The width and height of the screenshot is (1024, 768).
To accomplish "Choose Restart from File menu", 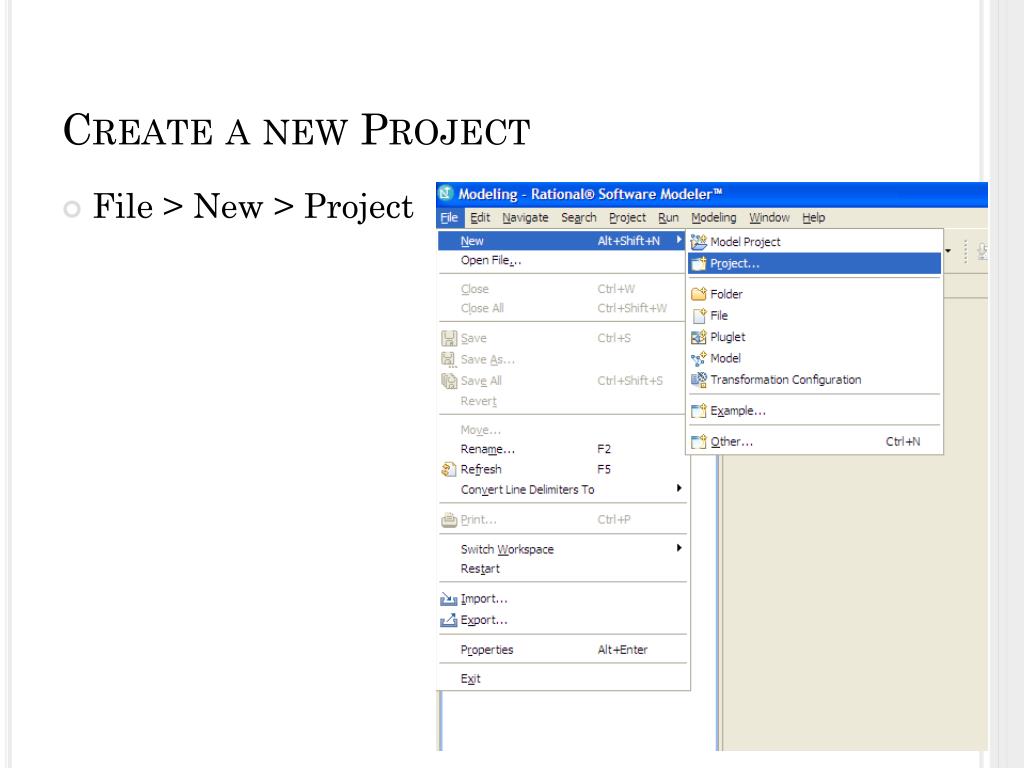I will click(562, 569).
